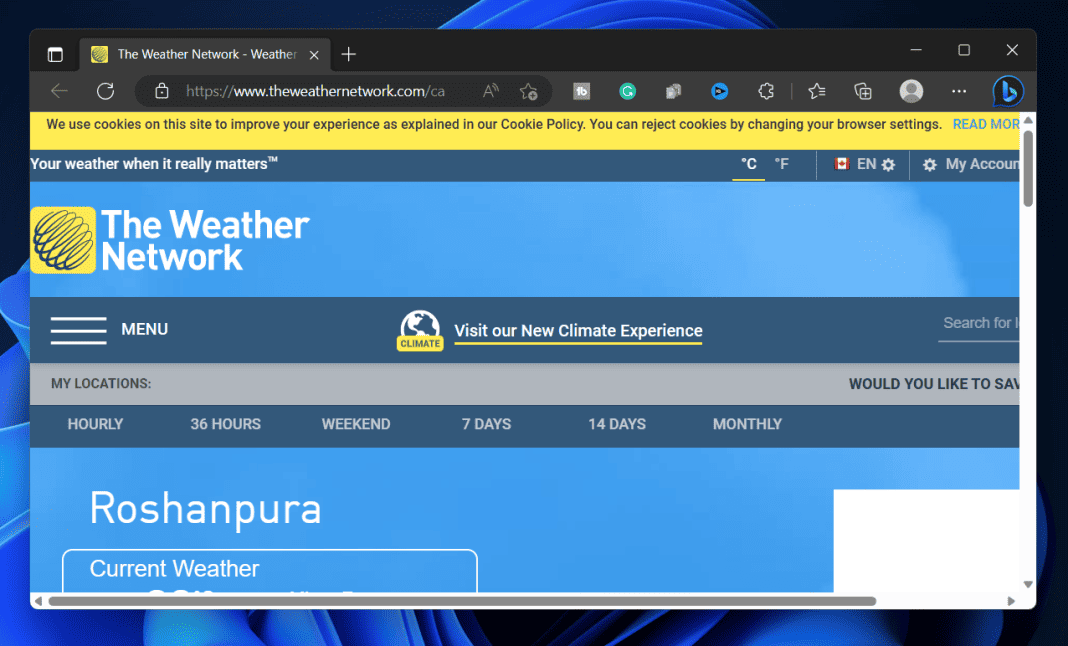Open the browser Extensions menu
The image size is (1068, 646).
tap(766, 91)
